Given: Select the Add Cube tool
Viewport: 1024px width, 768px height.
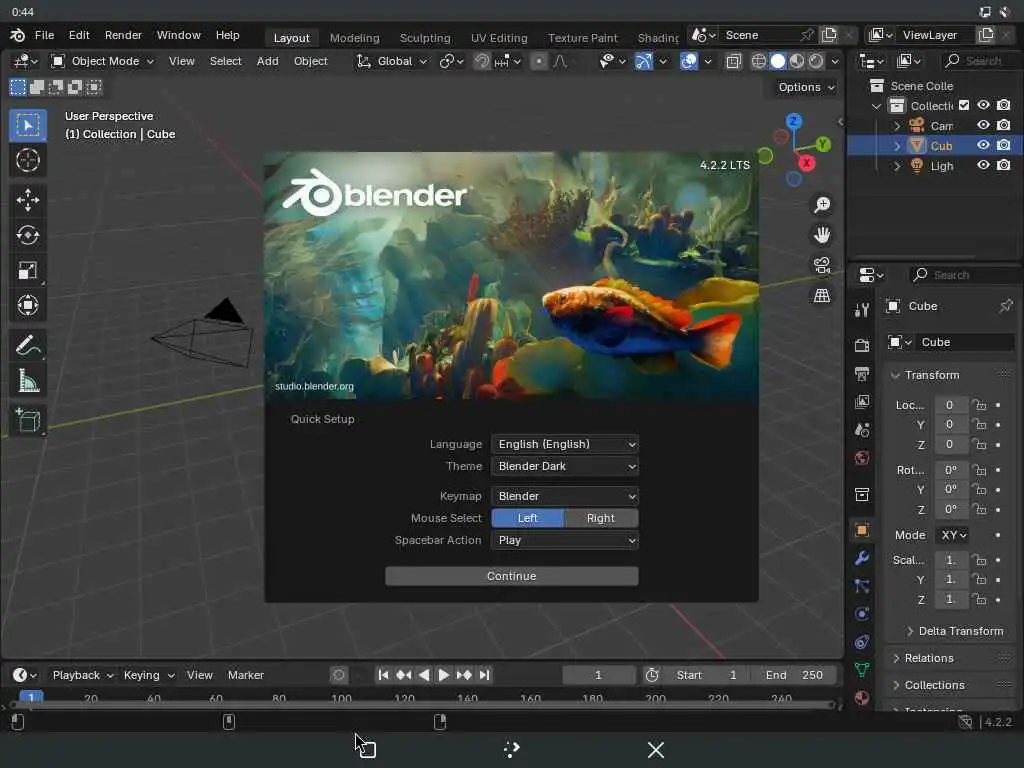Looking at the screenshot, I should coord(27,421).
